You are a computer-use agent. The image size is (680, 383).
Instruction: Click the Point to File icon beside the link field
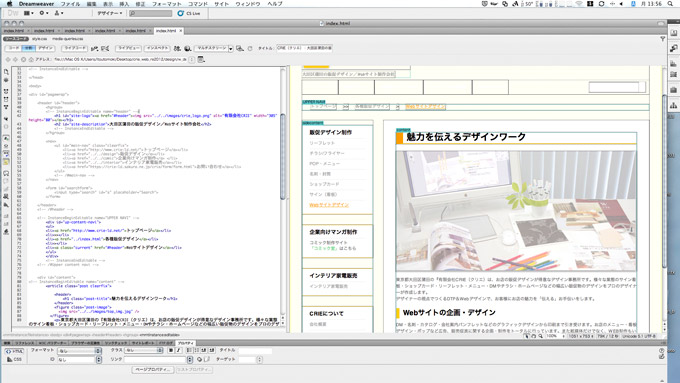pyautogui.click(x=199, y=360)
